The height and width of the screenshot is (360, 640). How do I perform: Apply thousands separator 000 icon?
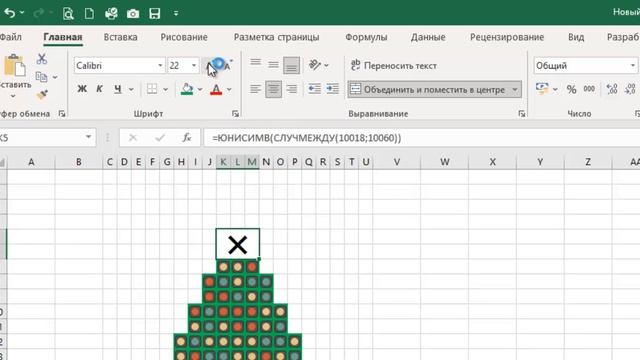(x=589, y=89)
